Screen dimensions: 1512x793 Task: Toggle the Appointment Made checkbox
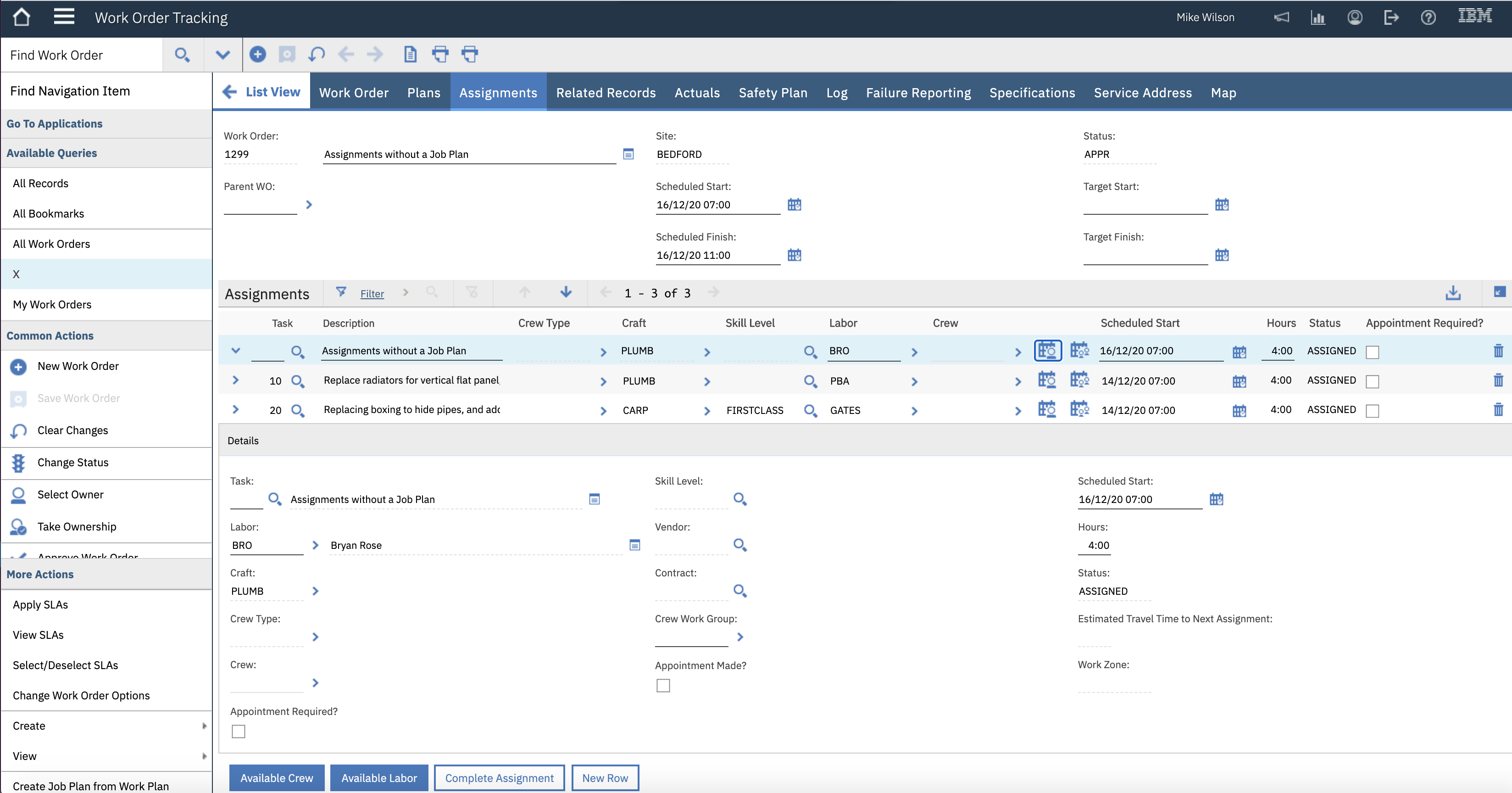tap(663, 686)
